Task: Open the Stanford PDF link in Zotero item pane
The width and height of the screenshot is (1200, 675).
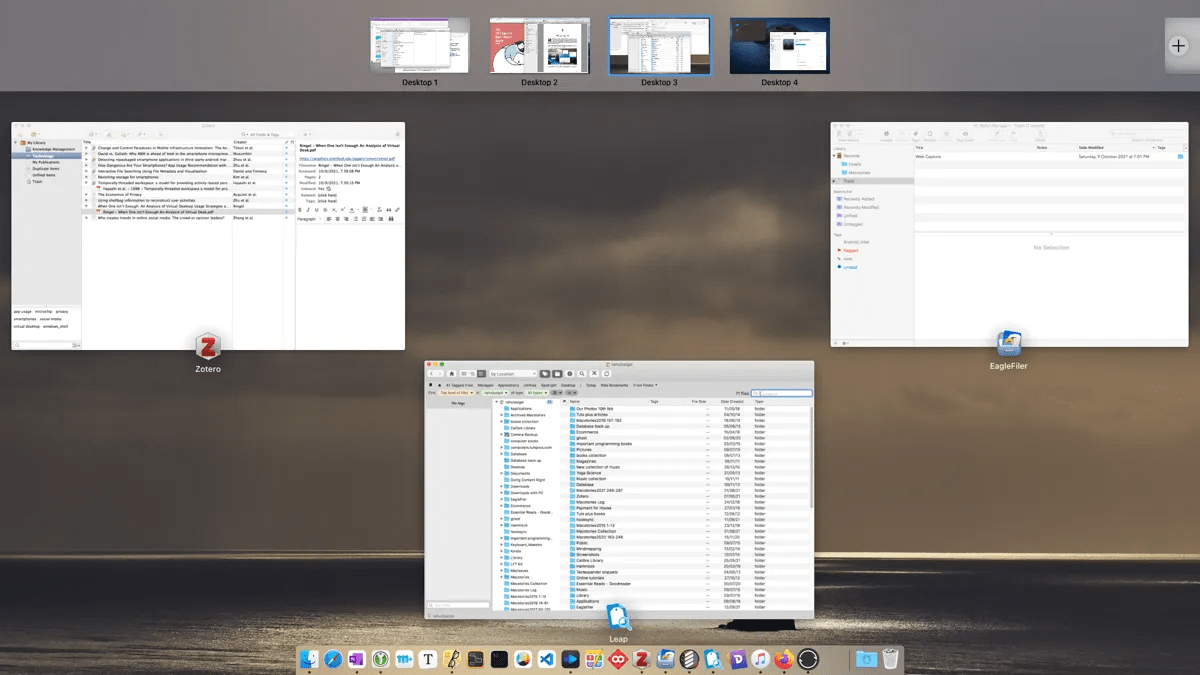Action: click(x=347, y=159)
